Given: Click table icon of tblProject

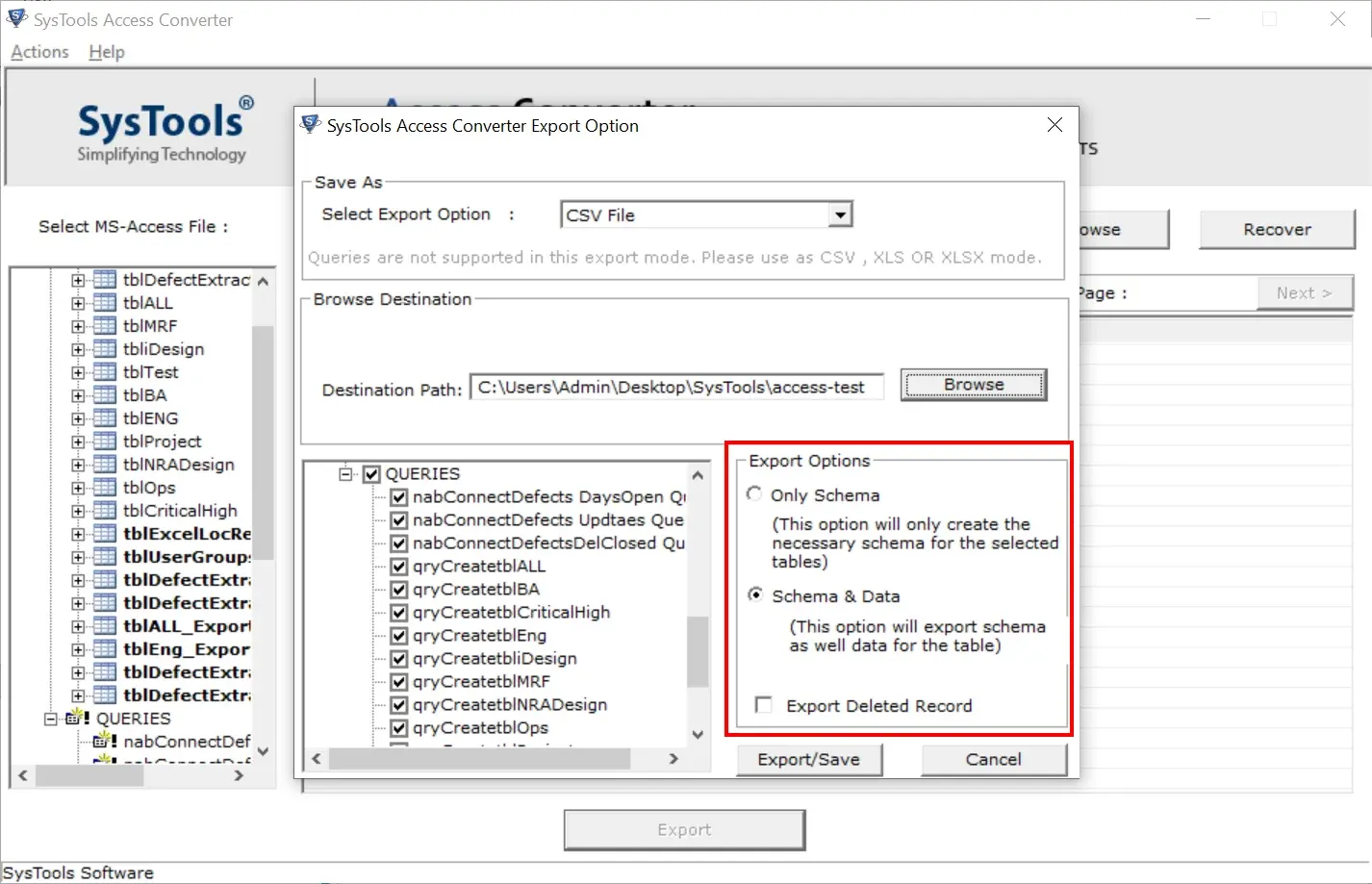Looking at the screenshot, I should click(x=105, y=442).
